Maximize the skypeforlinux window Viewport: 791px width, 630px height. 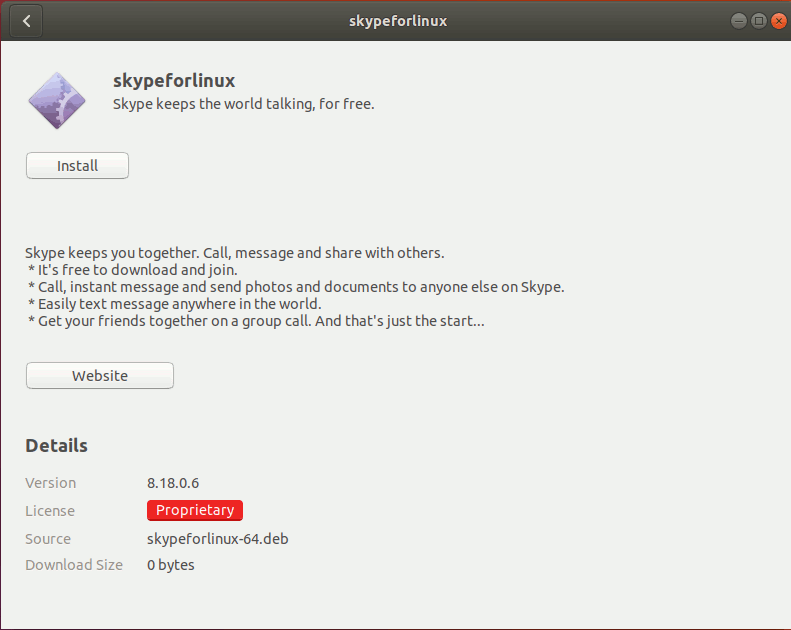pyautogui.click(x=759, y=21)
